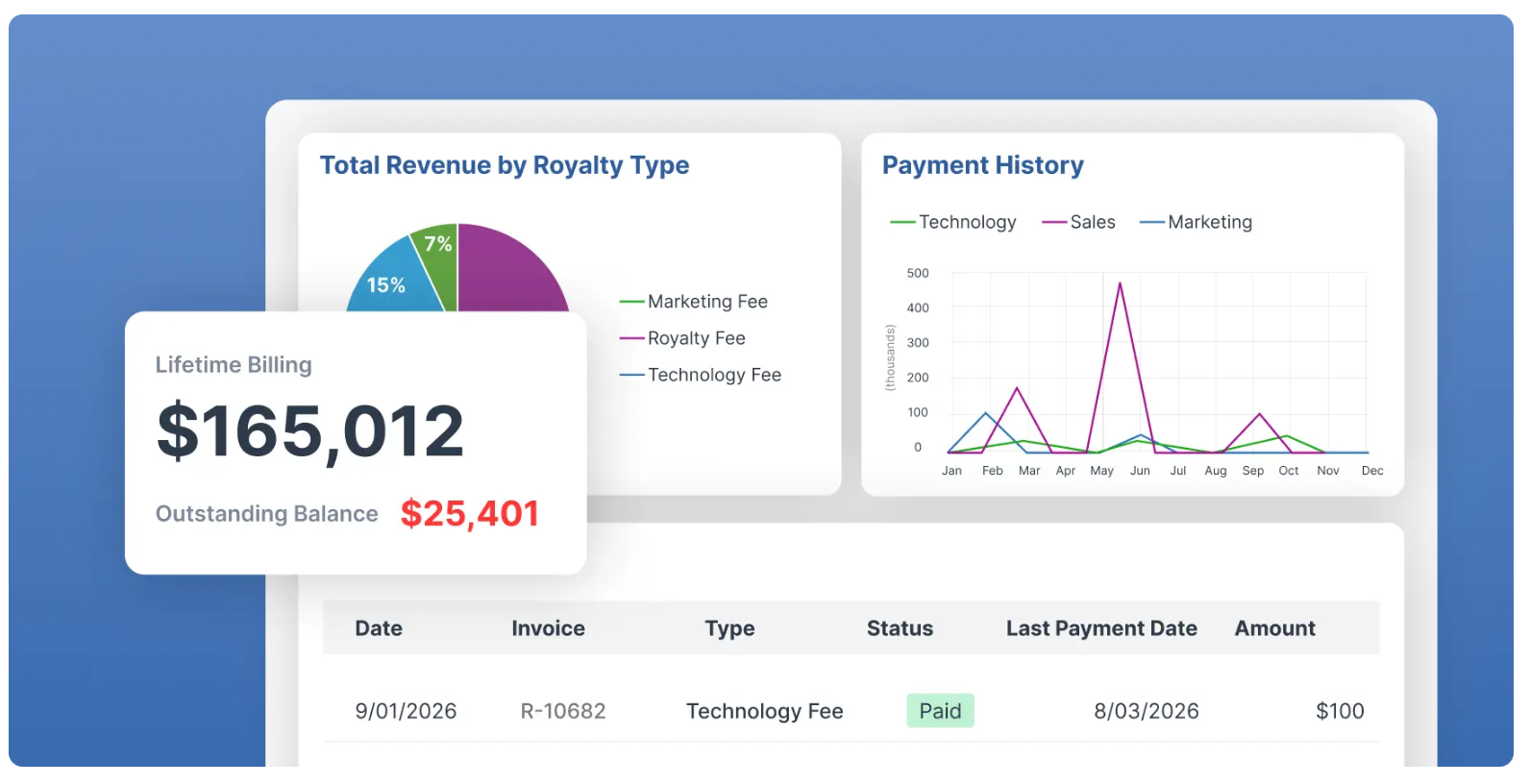This screenshot has width=1530, height=784.
Task: Click the Dec label on the chart axis
Action: click(1372, 471)
